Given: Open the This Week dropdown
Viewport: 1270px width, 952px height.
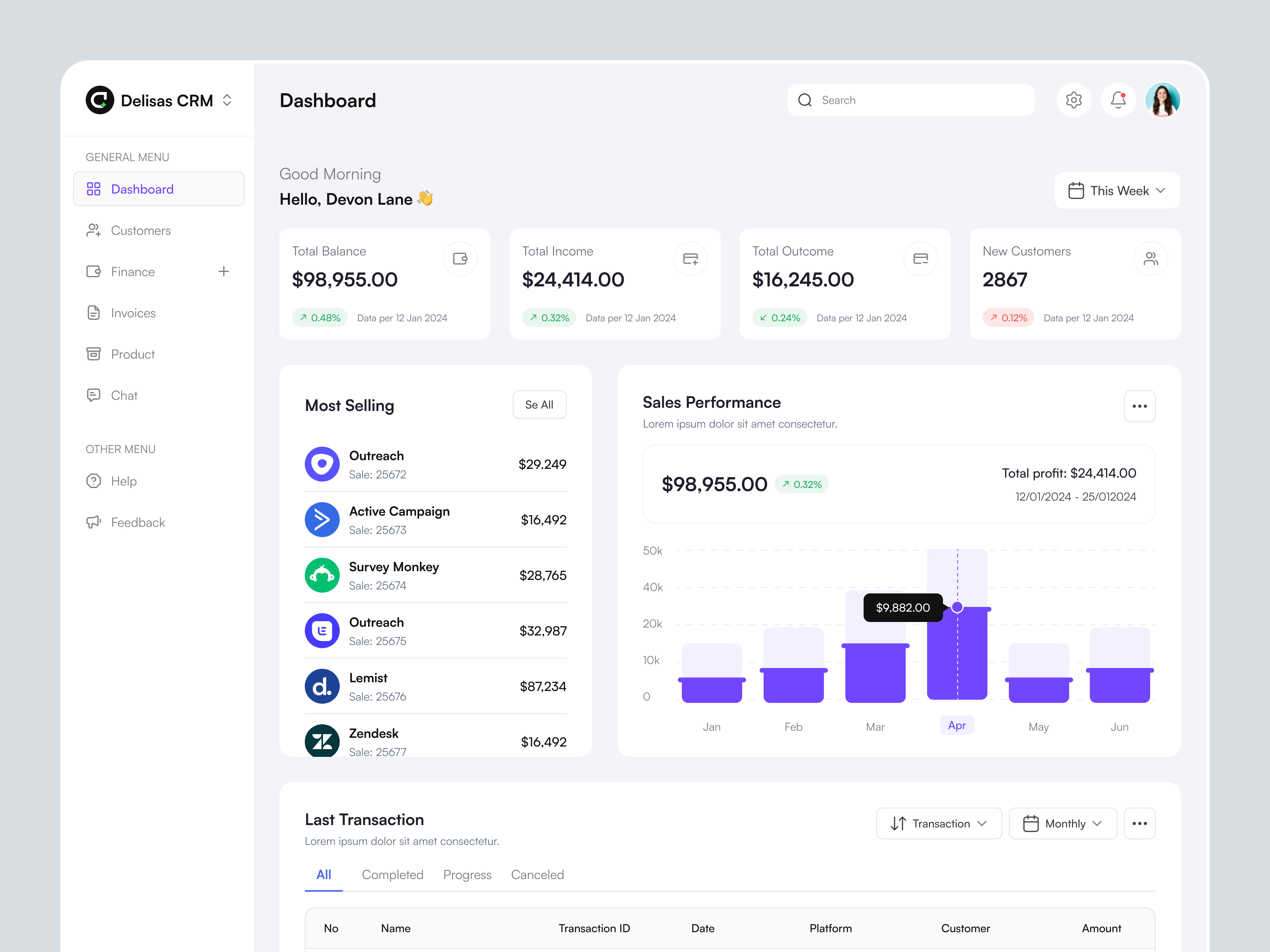Looking at the screenshot, I should pos(1117,190).
